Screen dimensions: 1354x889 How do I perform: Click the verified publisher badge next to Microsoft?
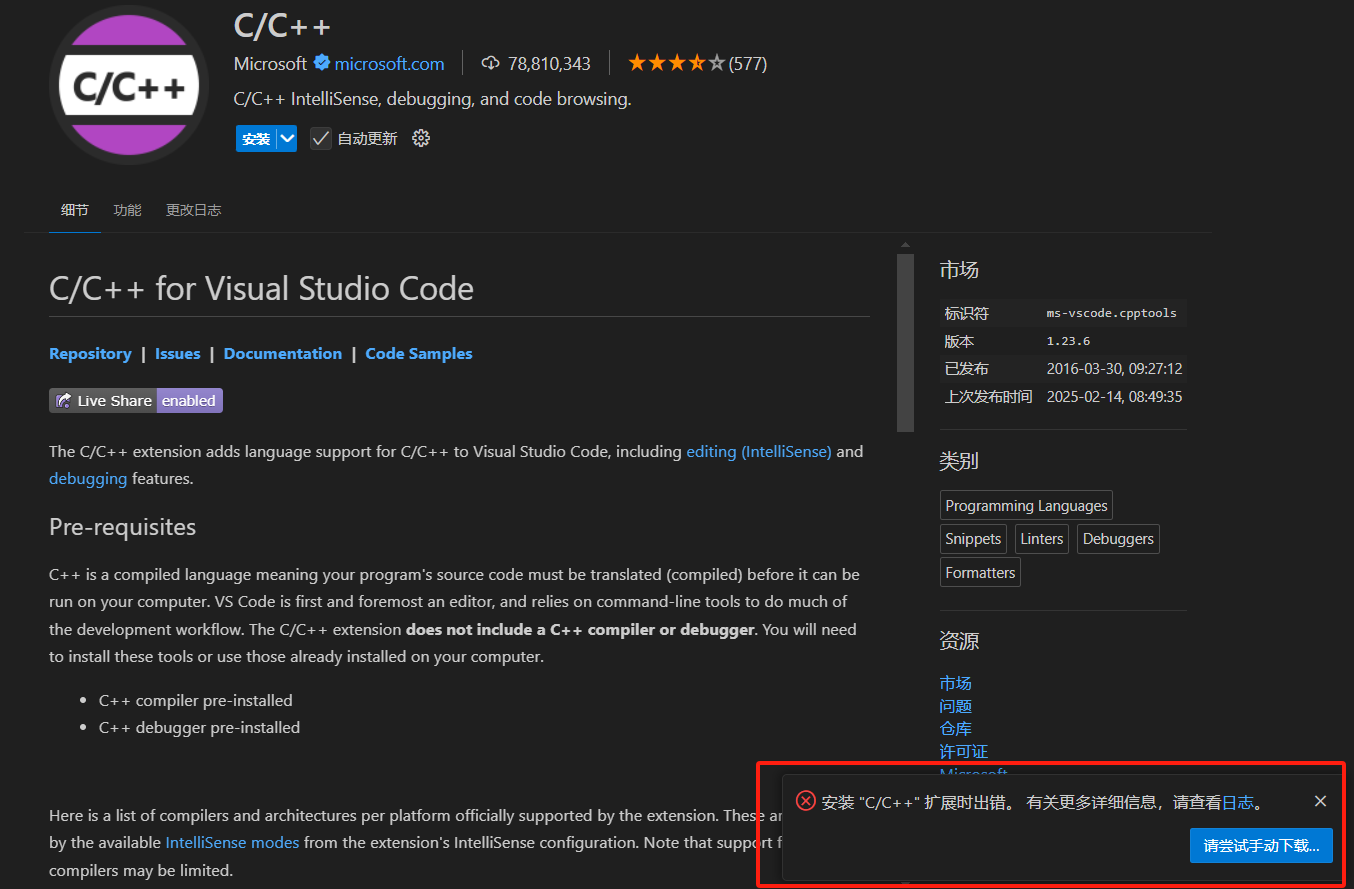322,63
